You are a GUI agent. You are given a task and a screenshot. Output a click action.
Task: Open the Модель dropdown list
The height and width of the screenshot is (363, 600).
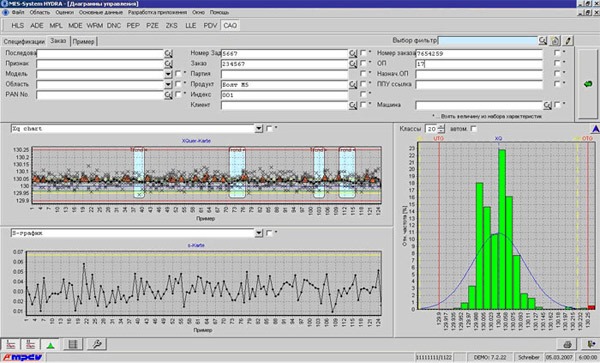pos(168,74)
